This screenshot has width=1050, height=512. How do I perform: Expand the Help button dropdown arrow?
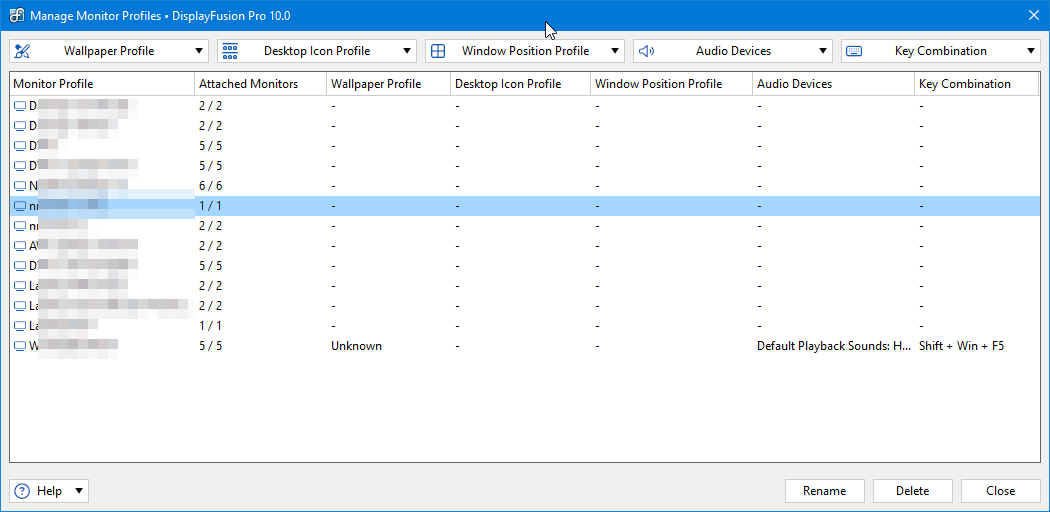point(79,491)
